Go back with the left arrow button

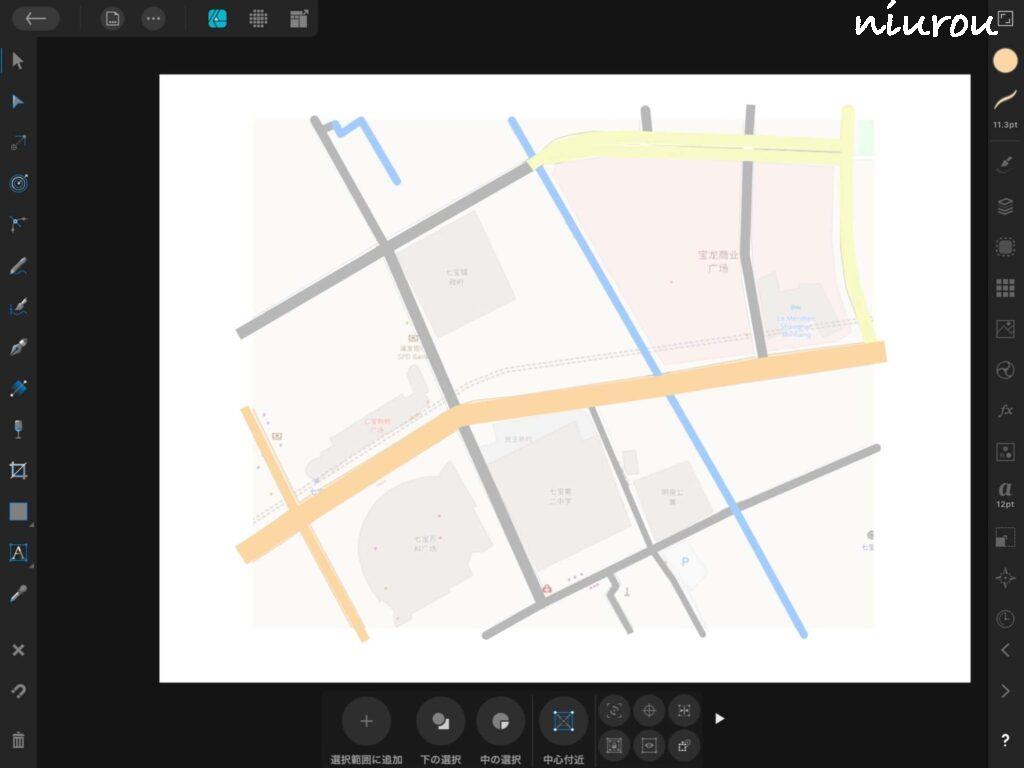(36, 18)
